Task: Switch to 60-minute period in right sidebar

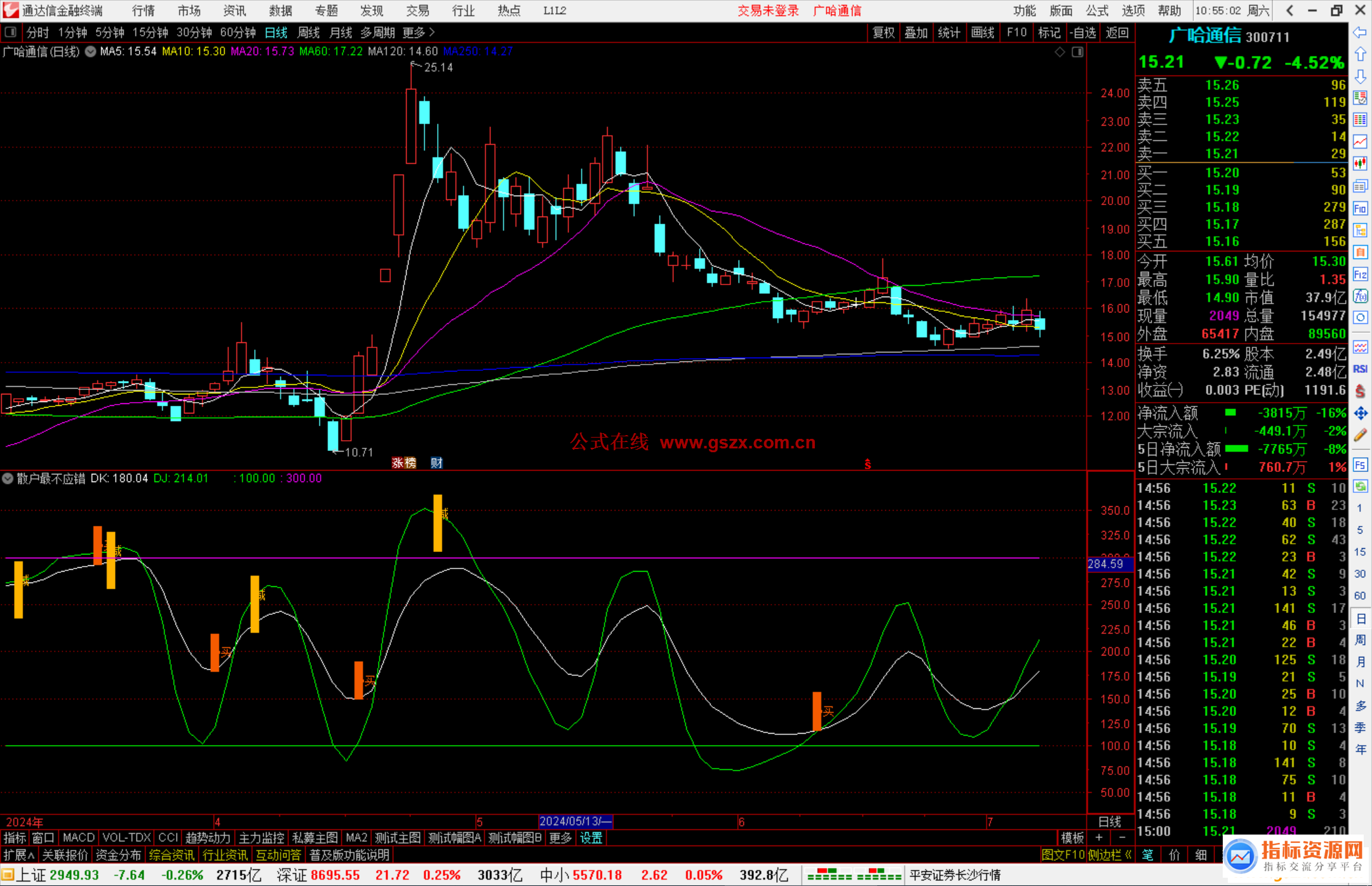Action: [x=1360, y=596]
